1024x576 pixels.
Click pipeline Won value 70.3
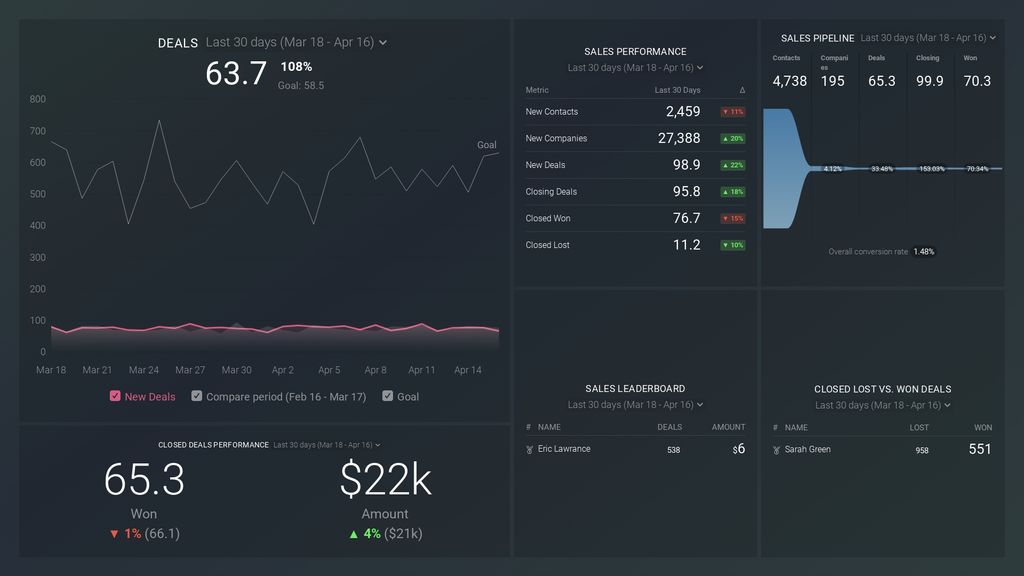(977, 81)
